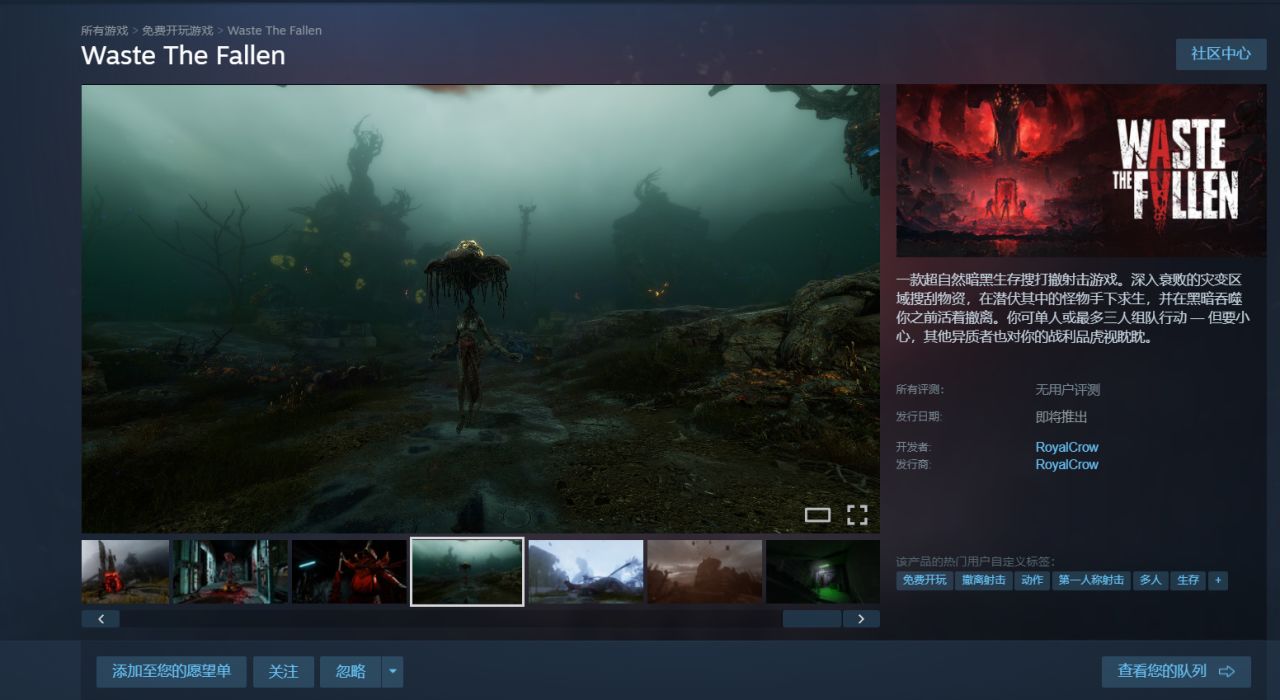Select the blue misty wreckage thumbnail
The width and height of the screenshot is (1280, 700).
pyautogui.click(x=586, y=572)
